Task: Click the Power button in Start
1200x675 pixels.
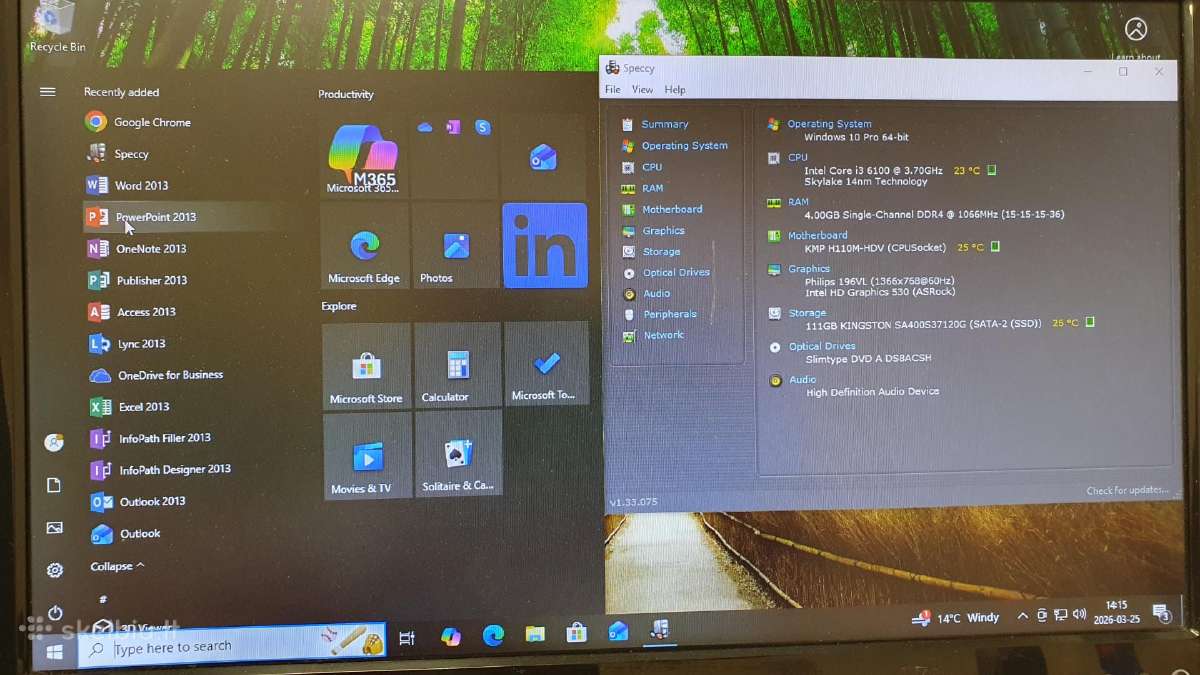Action: tap(55, 612)
